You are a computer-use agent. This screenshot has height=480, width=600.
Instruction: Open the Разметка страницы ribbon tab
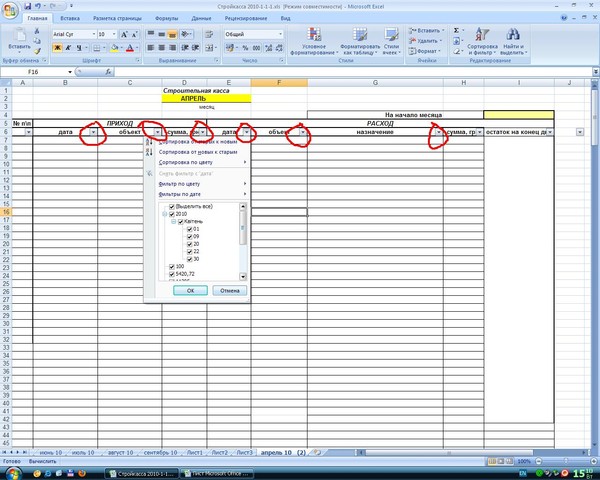[117, 18]
